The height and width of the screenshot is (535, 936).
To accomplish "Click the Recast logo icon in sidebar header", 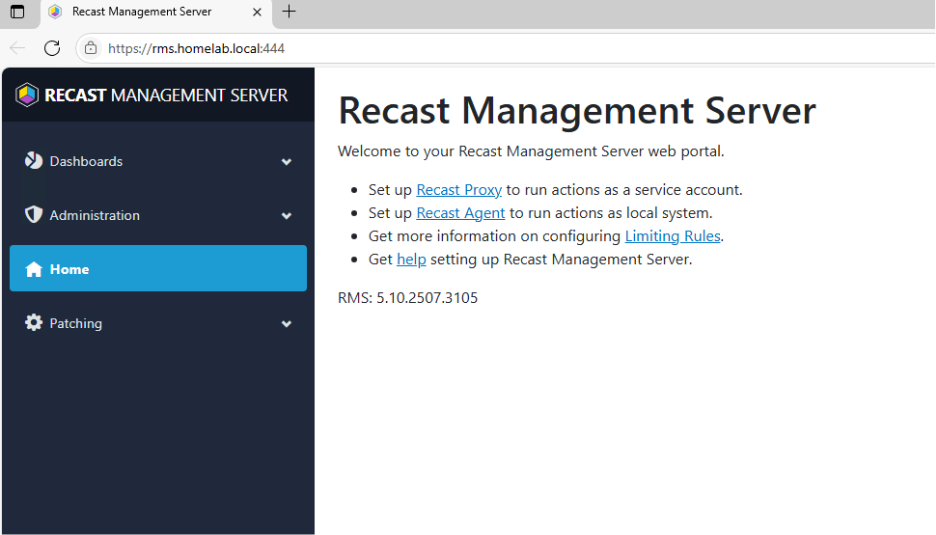I will coord(27,95).
